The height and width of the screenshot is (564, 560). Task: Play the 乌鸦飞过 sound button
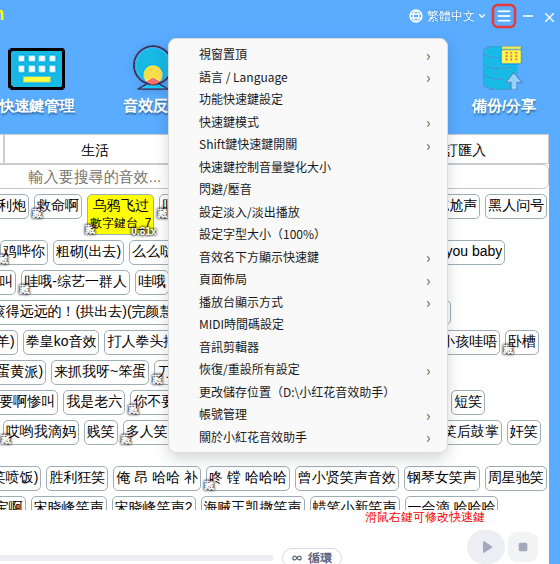[x=120, y=214]
